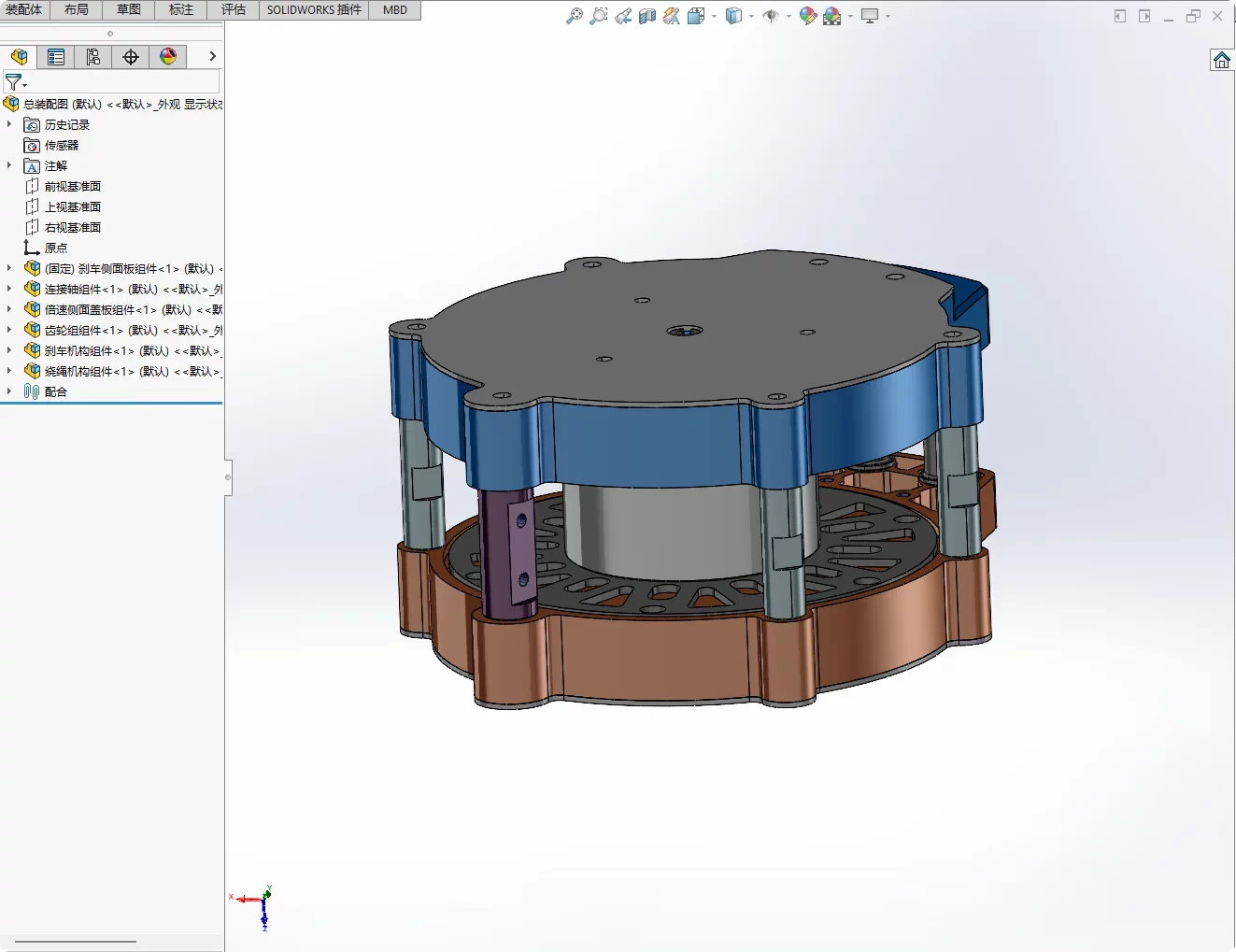Click the View Orientation cube icon
1236x952 pixels.
696,16
